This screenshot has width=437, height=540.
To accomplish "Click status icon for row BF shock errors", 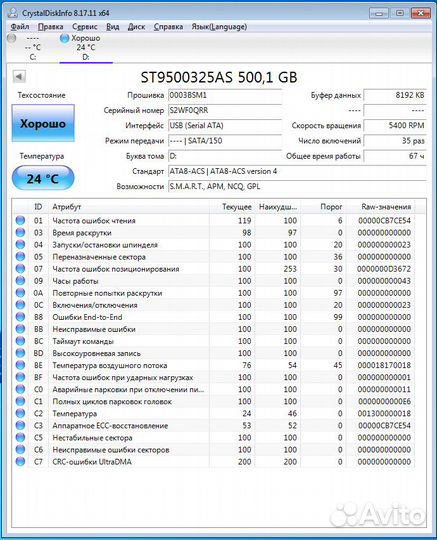I will [20, 377].
